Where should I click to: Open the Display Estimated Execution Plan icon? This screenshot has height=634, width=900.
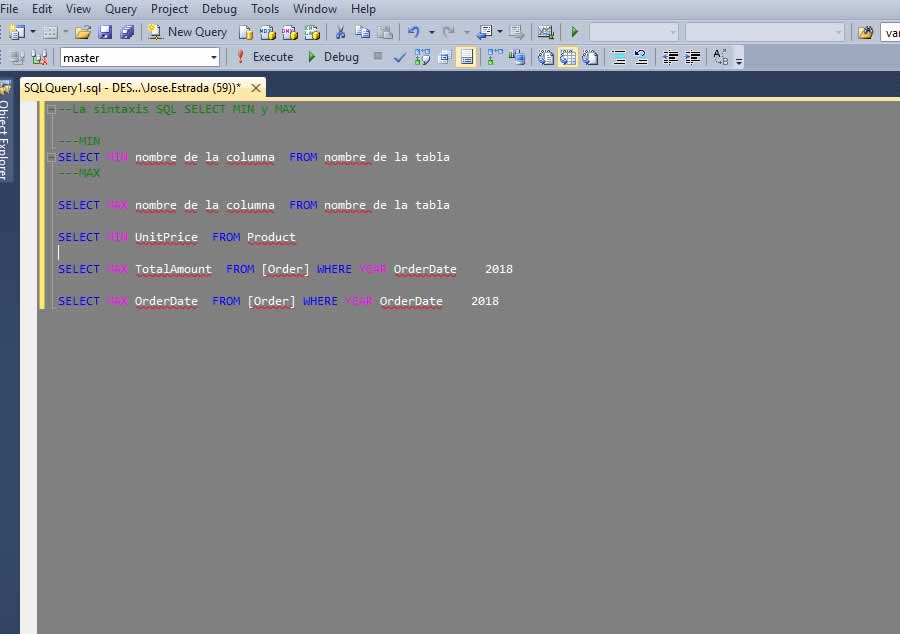tap(422, 57)
